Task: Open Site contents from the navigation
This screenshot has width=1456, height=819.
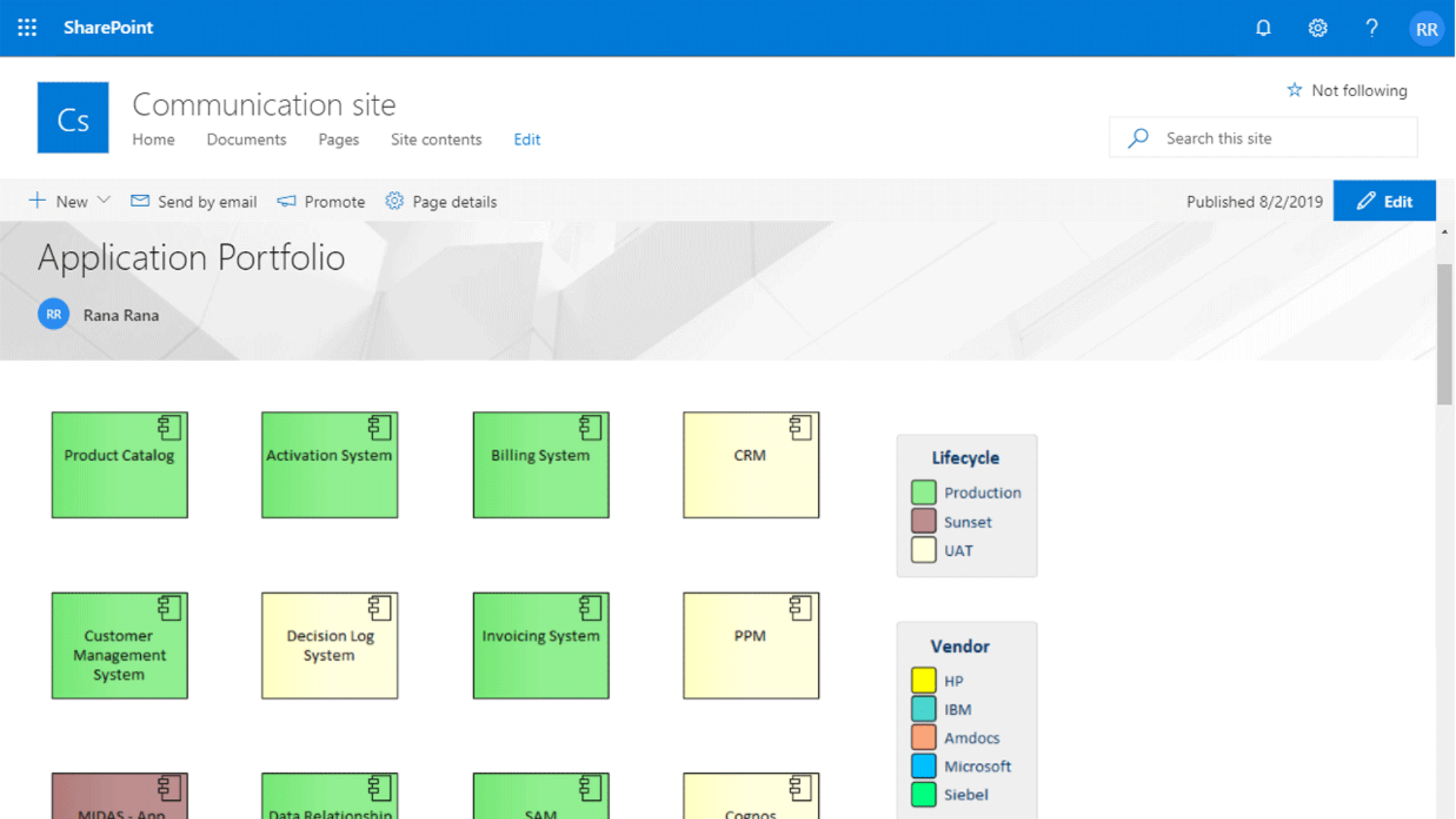Action: [x=436, y=140]
